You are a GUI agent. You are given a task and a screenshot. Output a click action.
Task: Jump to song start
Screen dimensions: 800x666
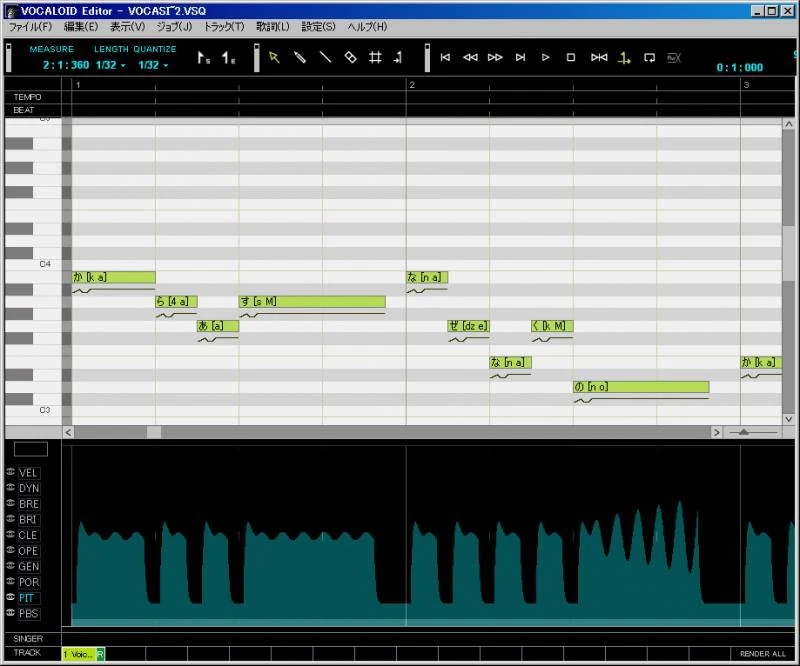(445, 57)
